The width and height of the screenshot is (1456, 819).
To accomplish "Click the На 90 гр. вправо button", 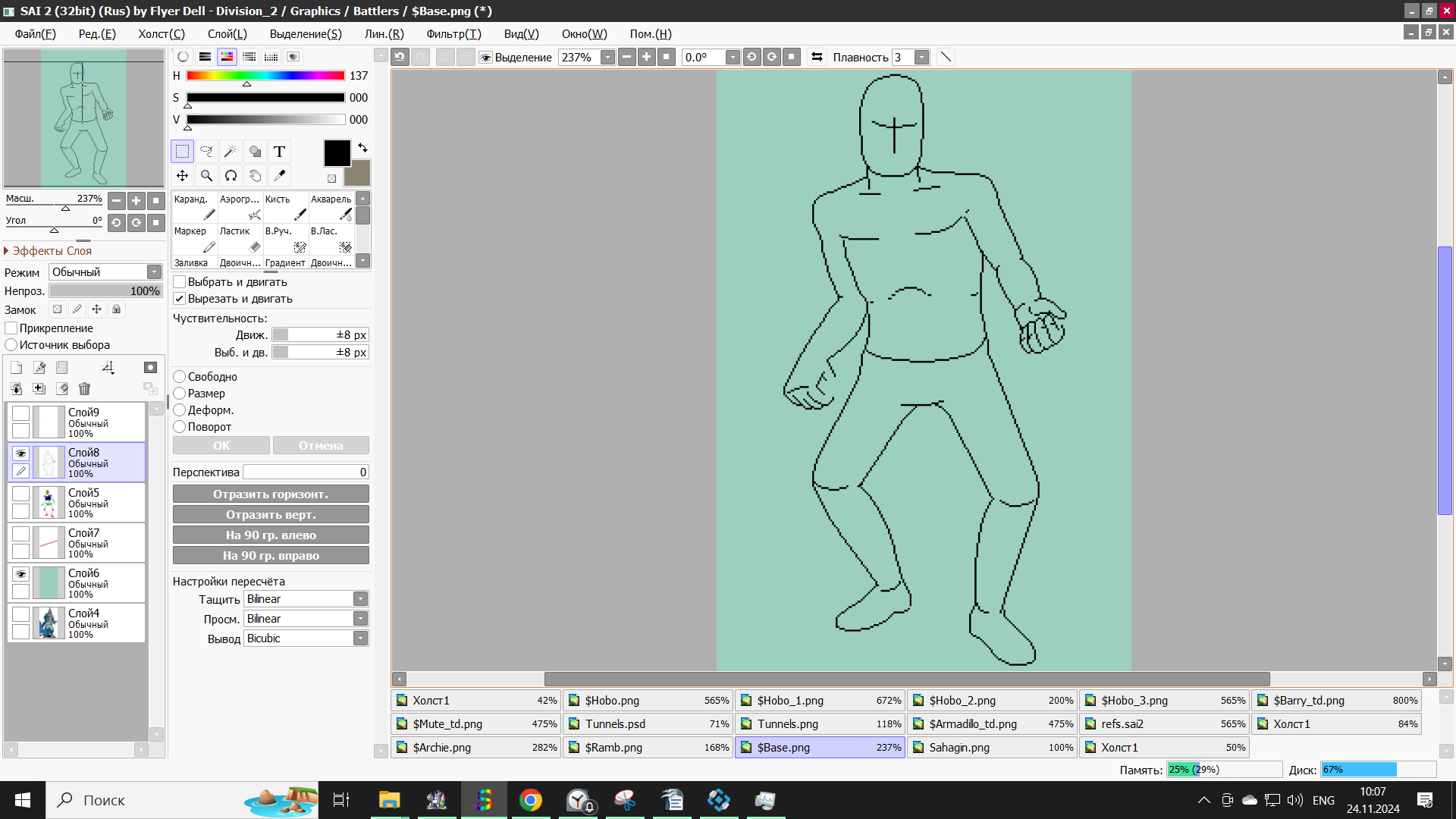I will [x=271, y=556].
